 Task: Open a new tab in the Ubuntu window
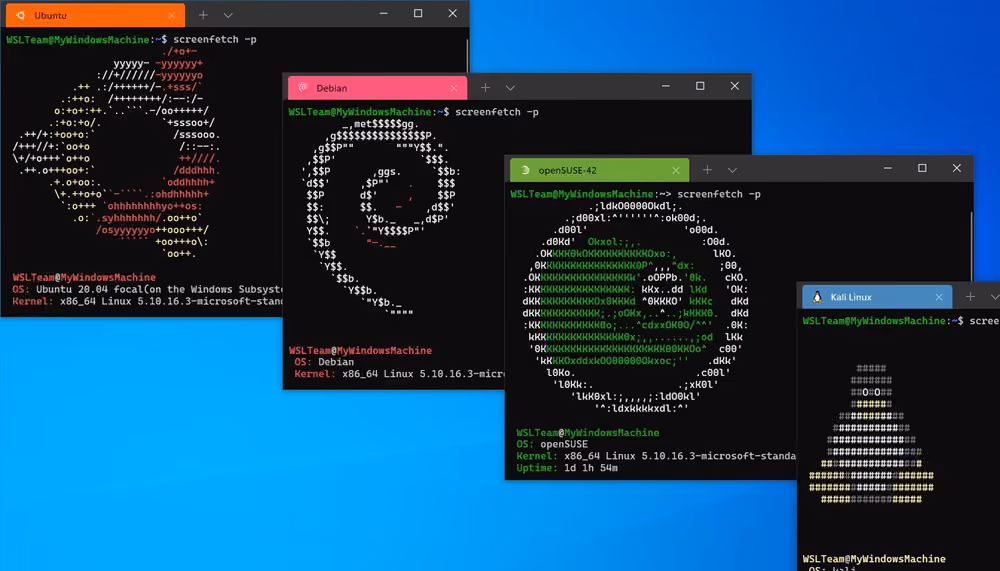pyautogui.click(x=203, y=15)
